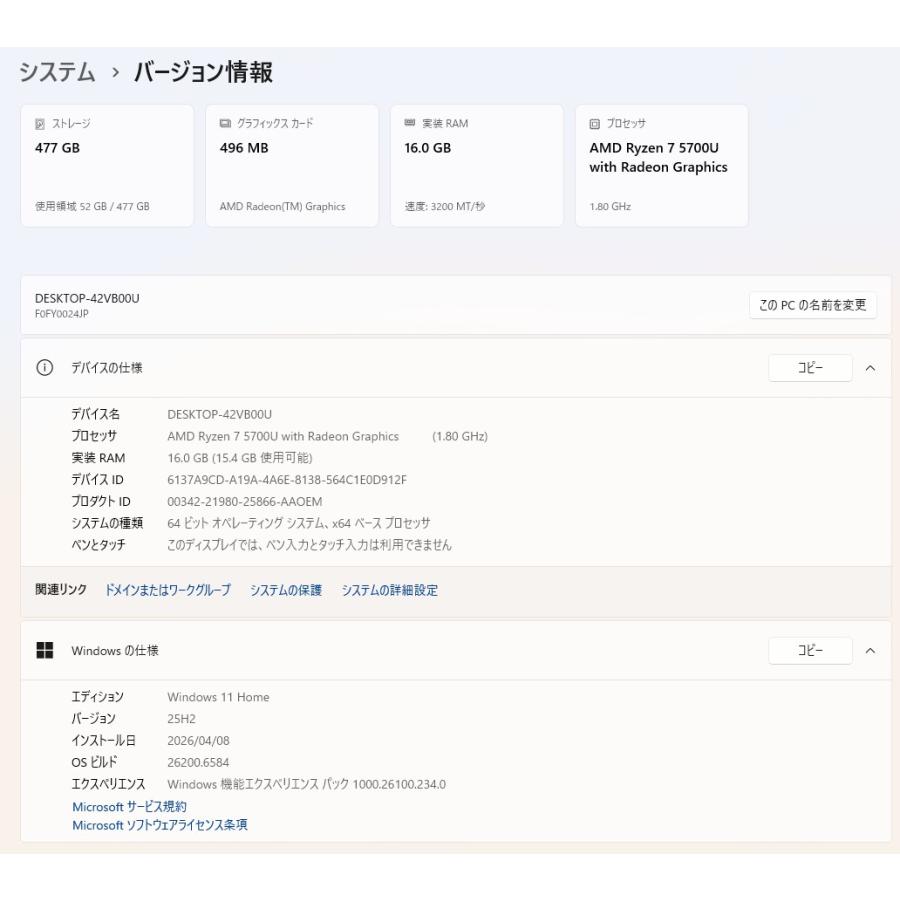This screenshot has width=900, height=900.
Task: Select PC name DESKTOP-42VB00U in header card
Action: tap(87, 298)
